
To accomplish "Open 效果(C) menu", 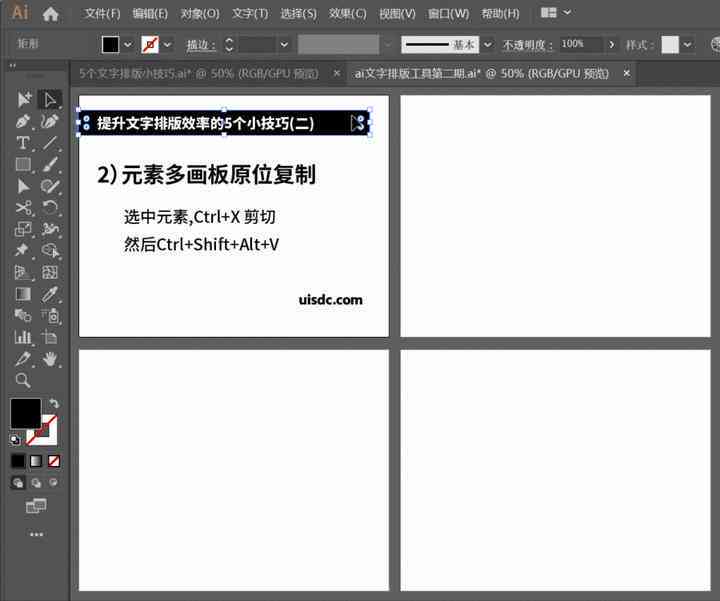I will coord(348,14).
